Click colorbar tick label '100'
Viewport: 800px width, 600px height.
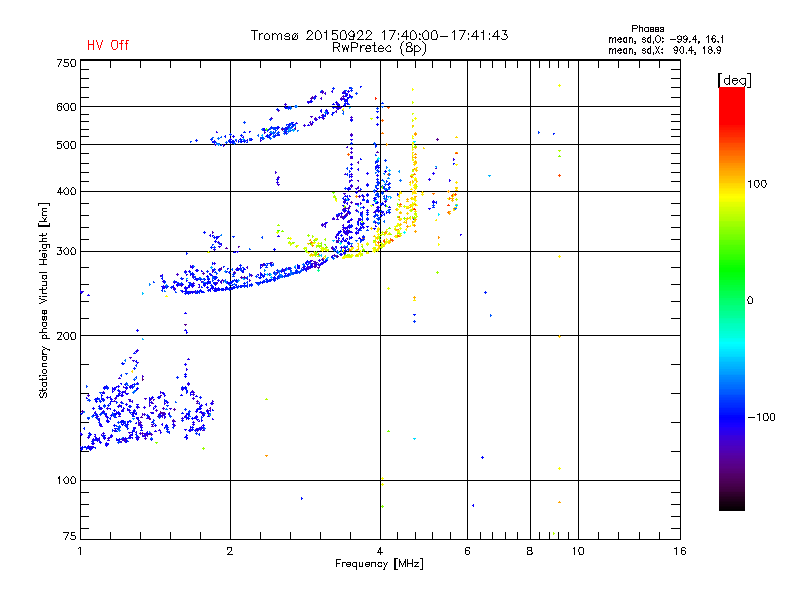(757, 184)
